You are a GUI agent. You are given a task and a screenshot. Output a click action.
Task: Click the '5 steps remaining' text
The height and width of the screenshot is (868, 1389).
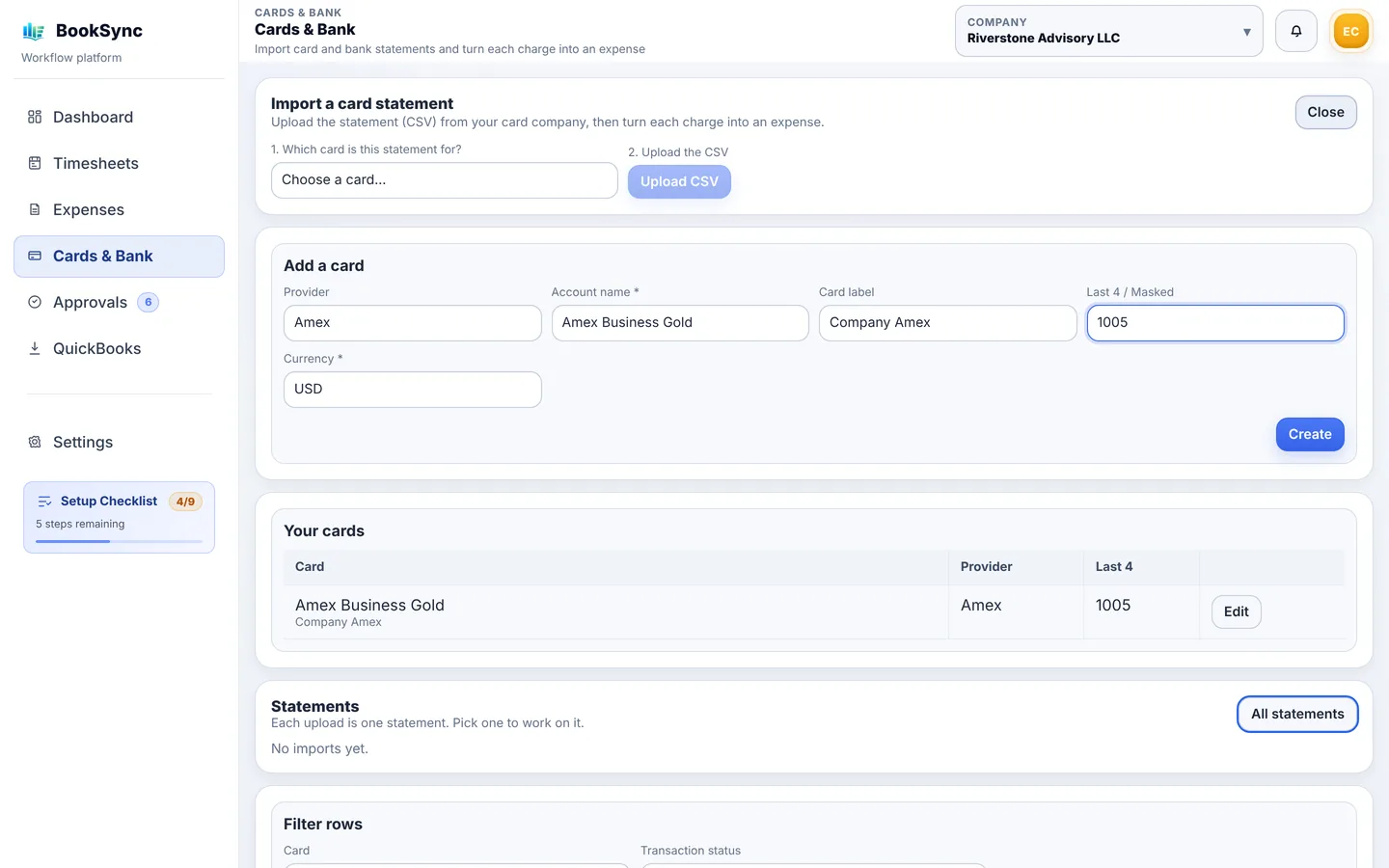(x=80, y=524)
